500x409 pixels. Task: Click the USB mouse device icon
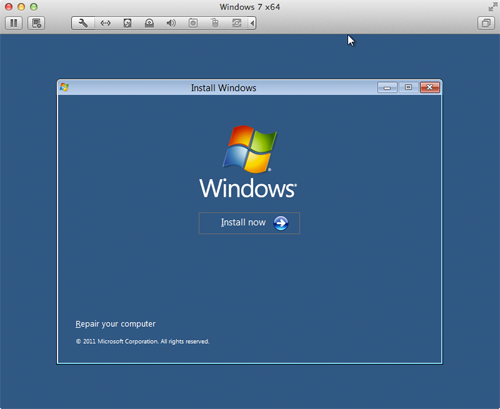click(x=215, y=23)
